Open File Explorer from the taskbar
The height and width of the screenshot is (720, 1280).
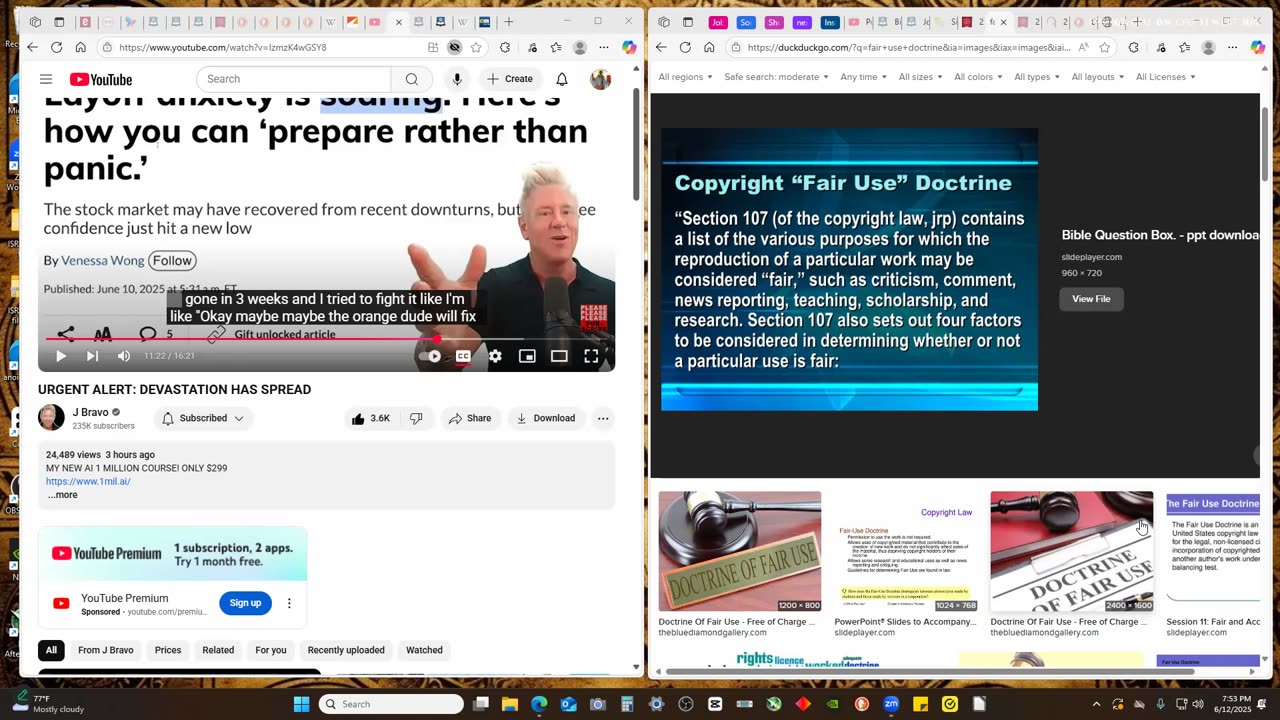(x=509, y=704)
